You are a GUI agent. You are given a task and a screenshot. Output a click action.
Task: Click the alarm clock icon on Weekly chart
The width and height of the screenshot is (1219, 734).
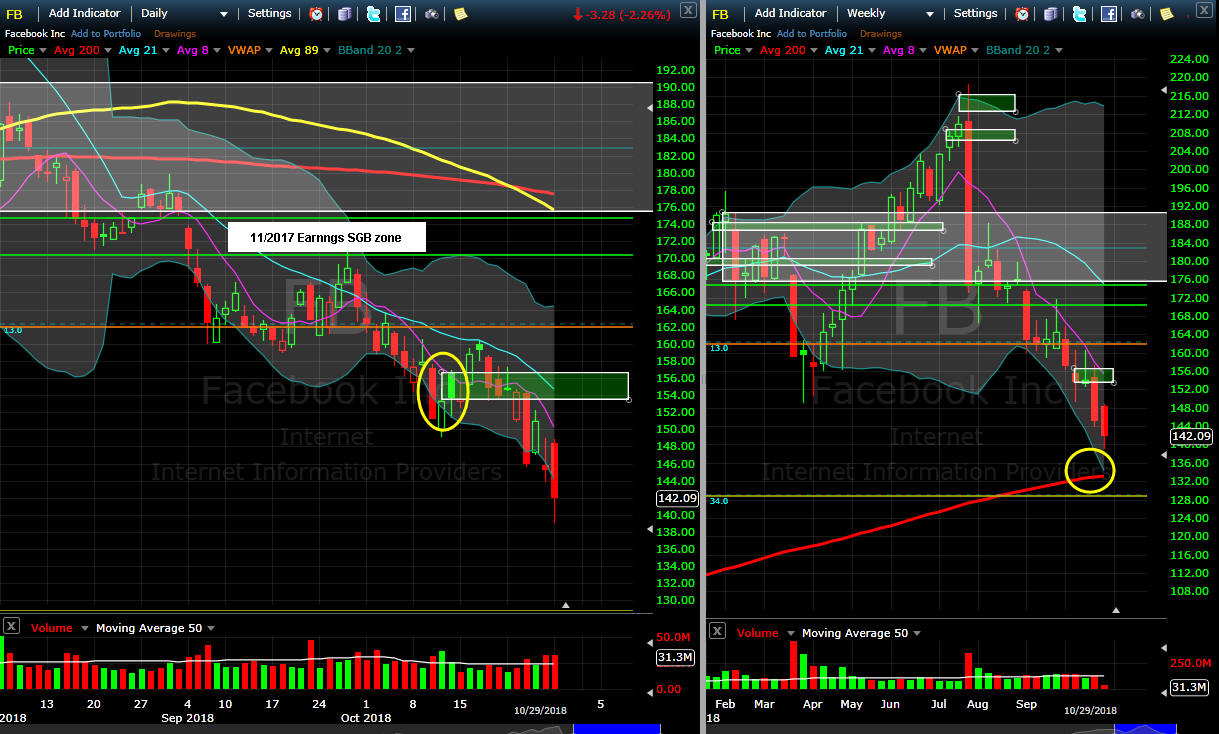click(x=1022, y=14)
